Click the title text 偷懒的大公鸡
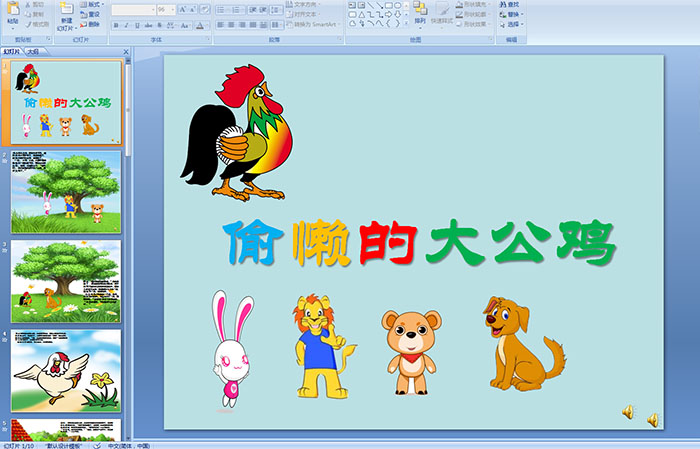Viewport: 700px width, 449px height. (420, 243)
